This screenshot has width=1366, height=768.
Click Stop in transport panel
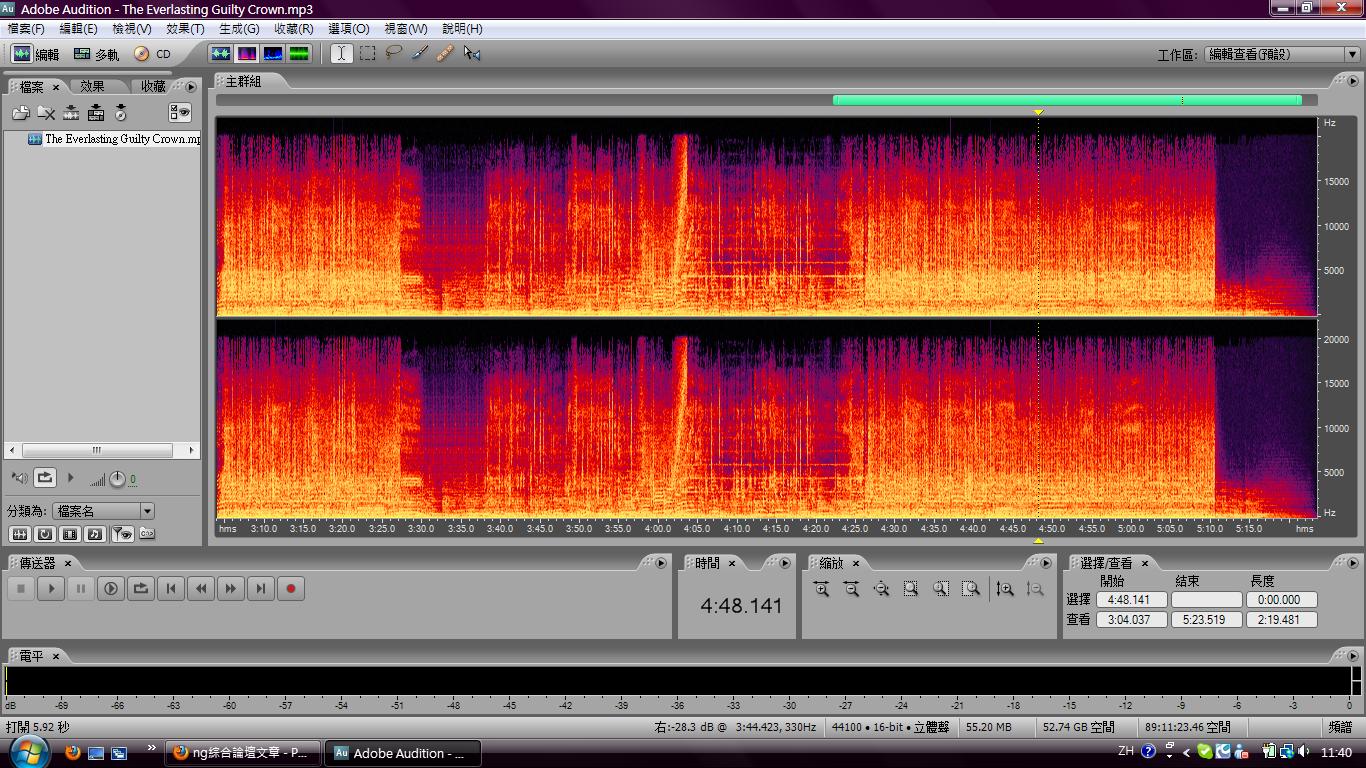click(21, 589)
